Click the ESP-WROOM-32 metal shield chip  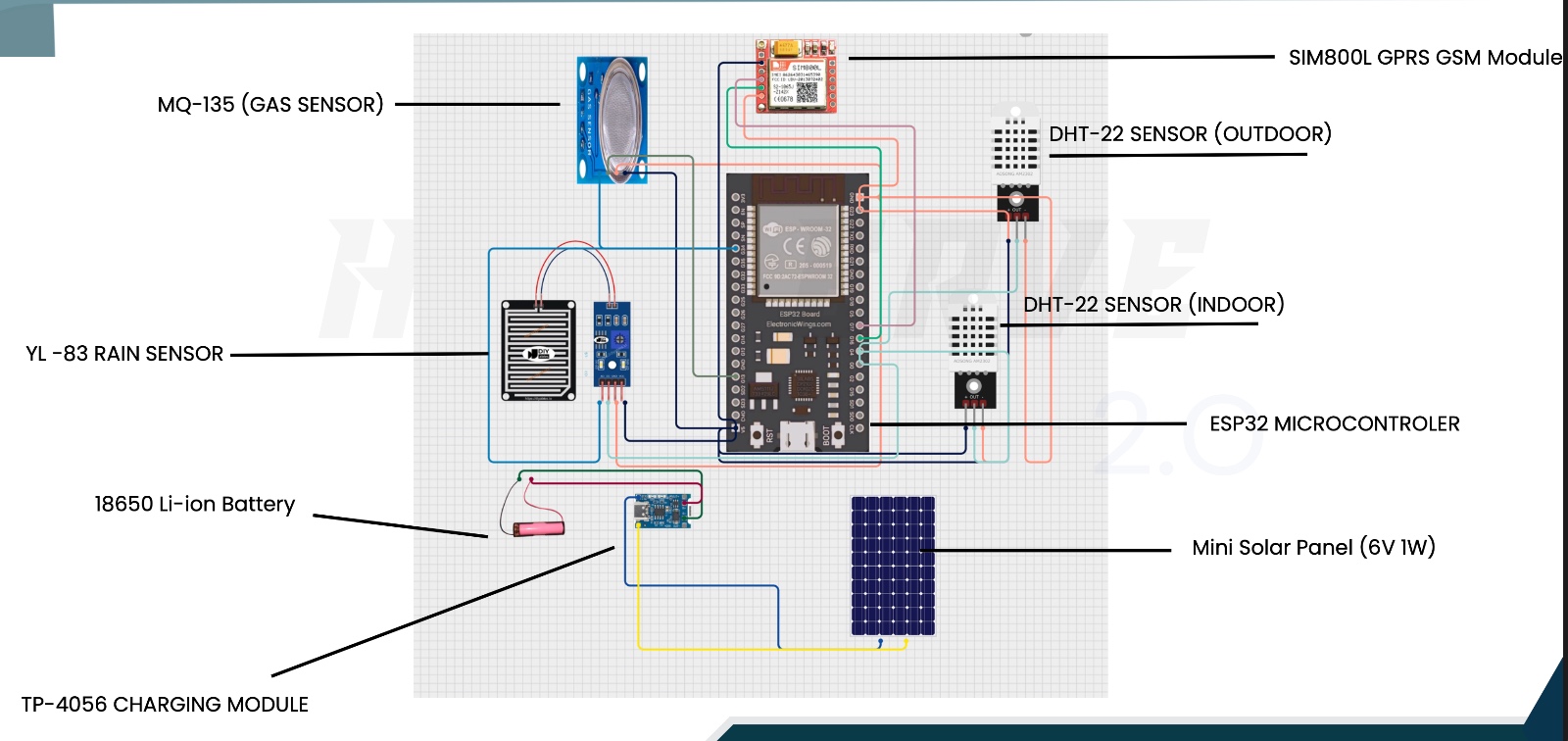798,253
